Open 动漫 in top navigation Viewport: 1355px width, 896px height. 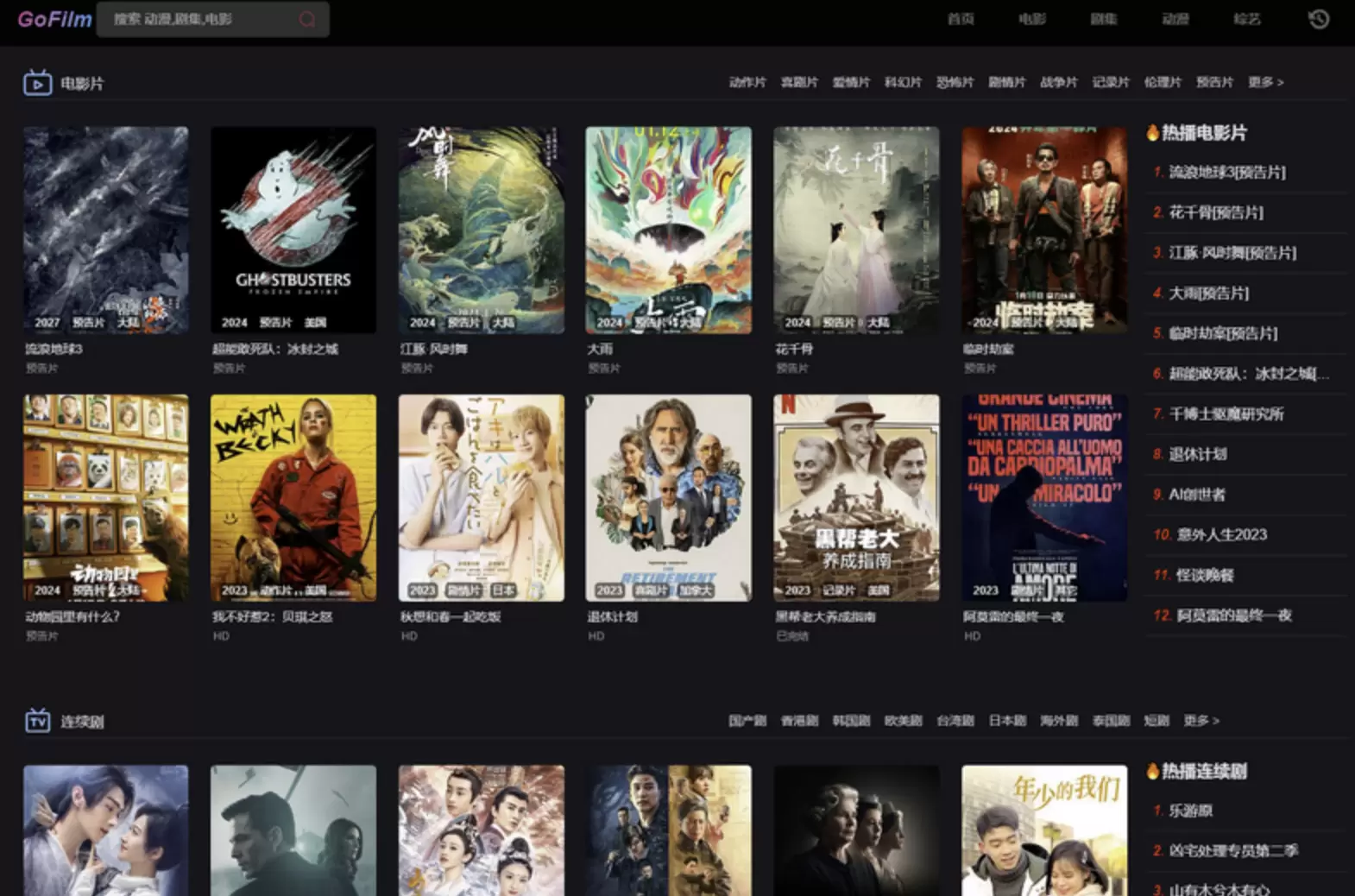click(1175, 19)
